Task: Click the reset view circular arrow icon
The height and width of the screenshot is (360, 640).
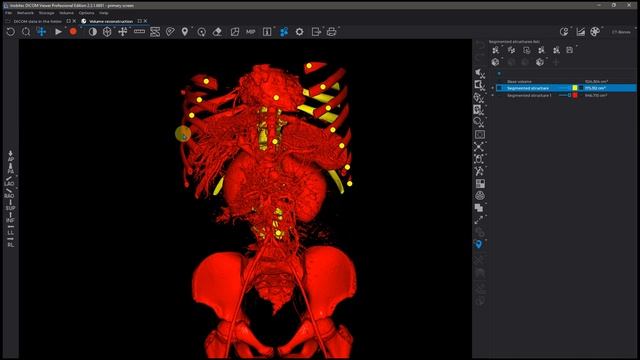Action: pos(11,32)
